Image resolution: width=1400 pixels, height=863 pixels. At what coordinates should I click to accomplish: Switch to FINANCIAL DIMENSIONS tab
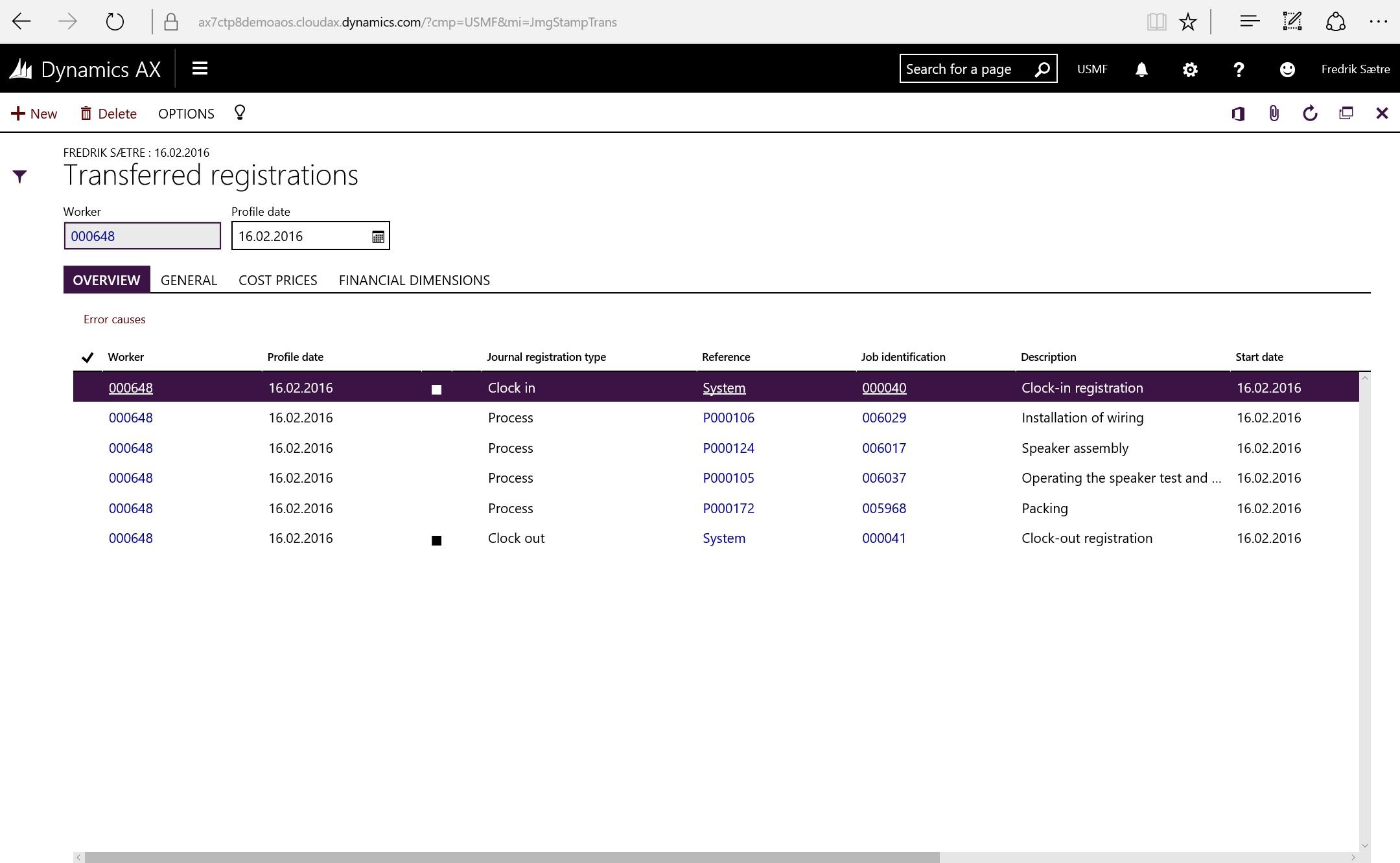pyautogui.click(x=414, y=280)
